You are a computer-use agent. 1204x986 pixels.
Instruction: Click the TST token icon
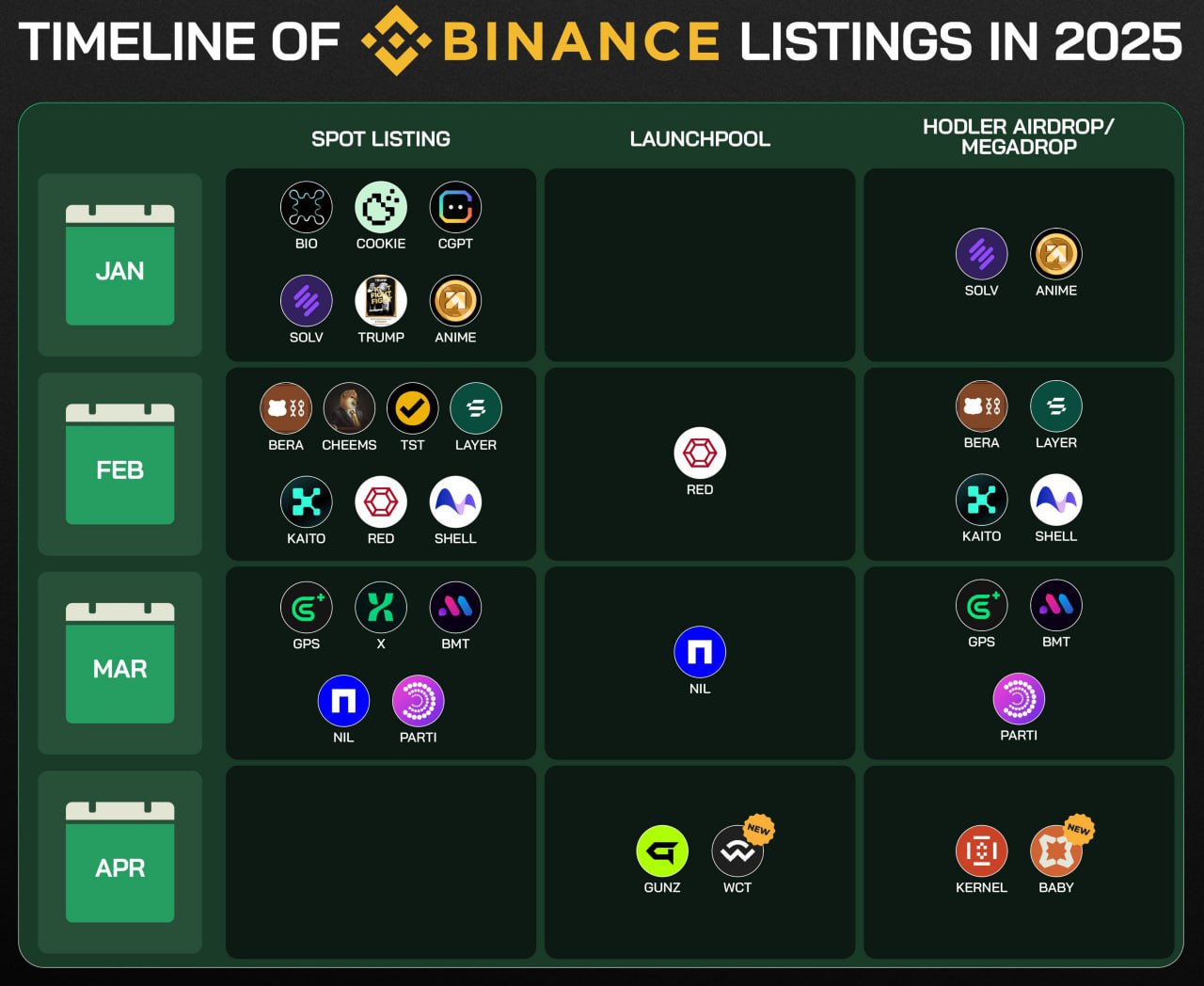pos(412,408)
